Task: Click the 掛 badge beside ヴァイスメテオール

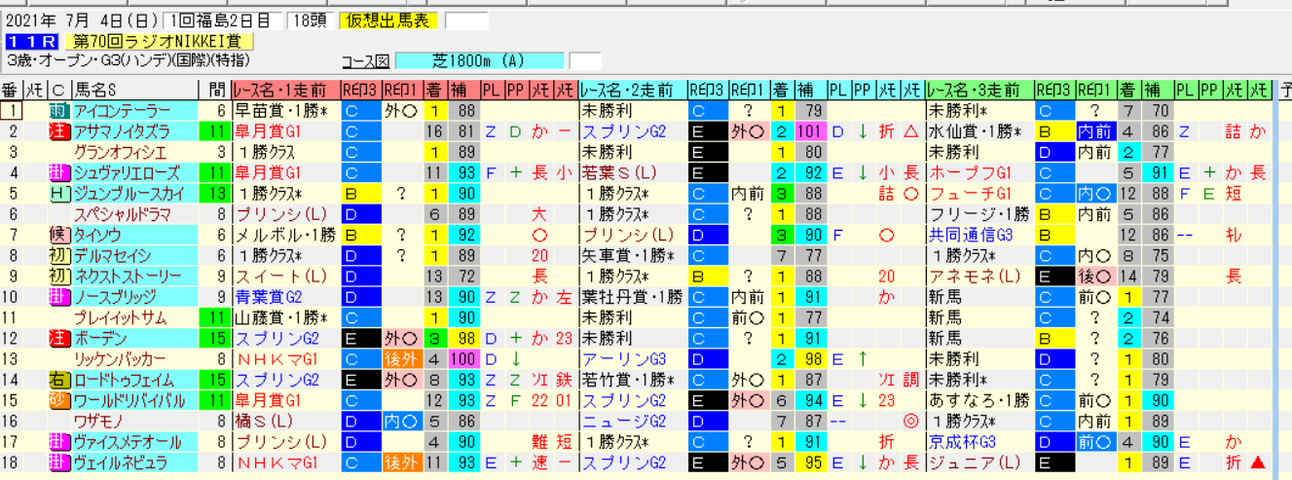Action: [59, 441]
